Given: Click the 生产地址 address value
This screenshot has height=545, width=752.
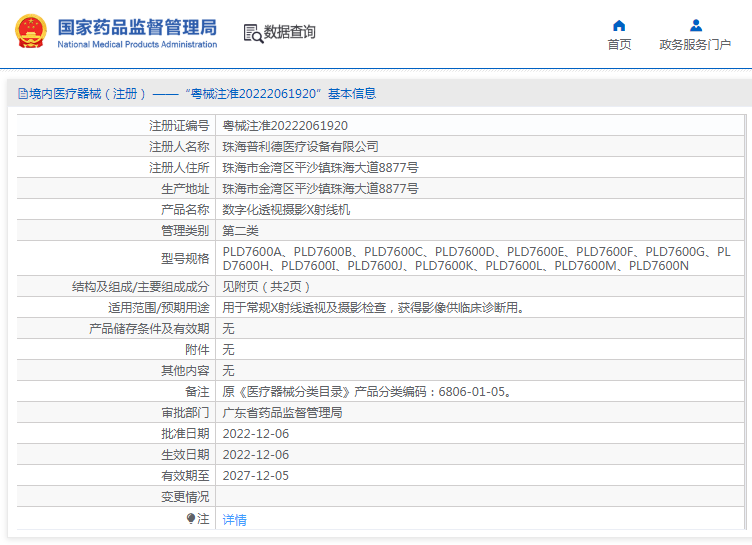Looking at the screenshot, I should (x=320, y=189).
